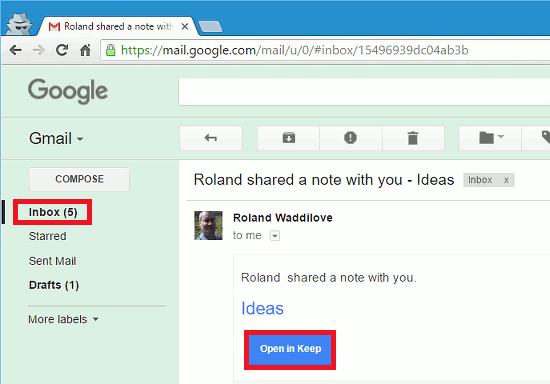
Task: Go to the browser home icon
Action: (85, 50)
